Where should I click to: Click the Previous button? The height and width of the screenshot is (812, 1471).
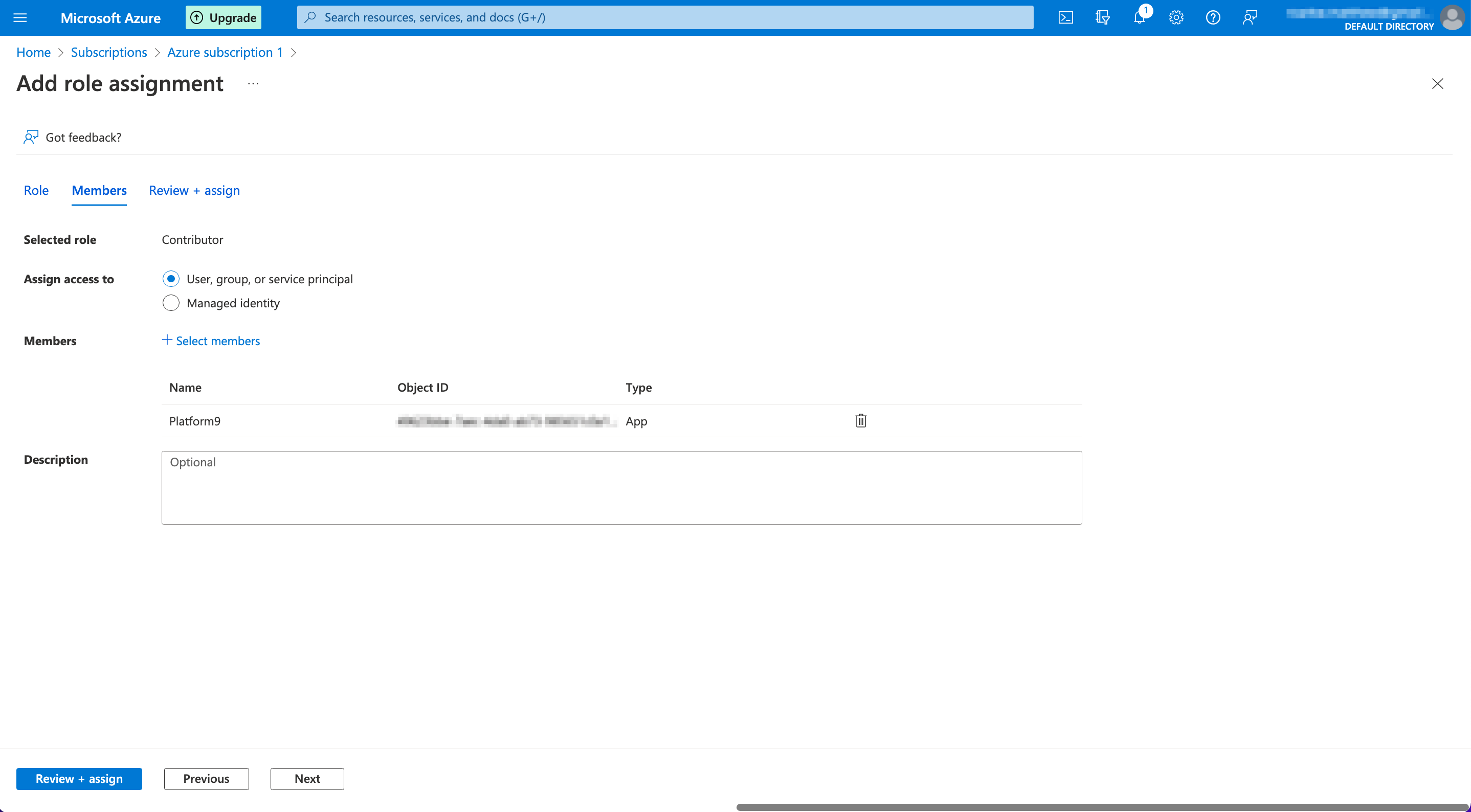(x=206, y=779)
